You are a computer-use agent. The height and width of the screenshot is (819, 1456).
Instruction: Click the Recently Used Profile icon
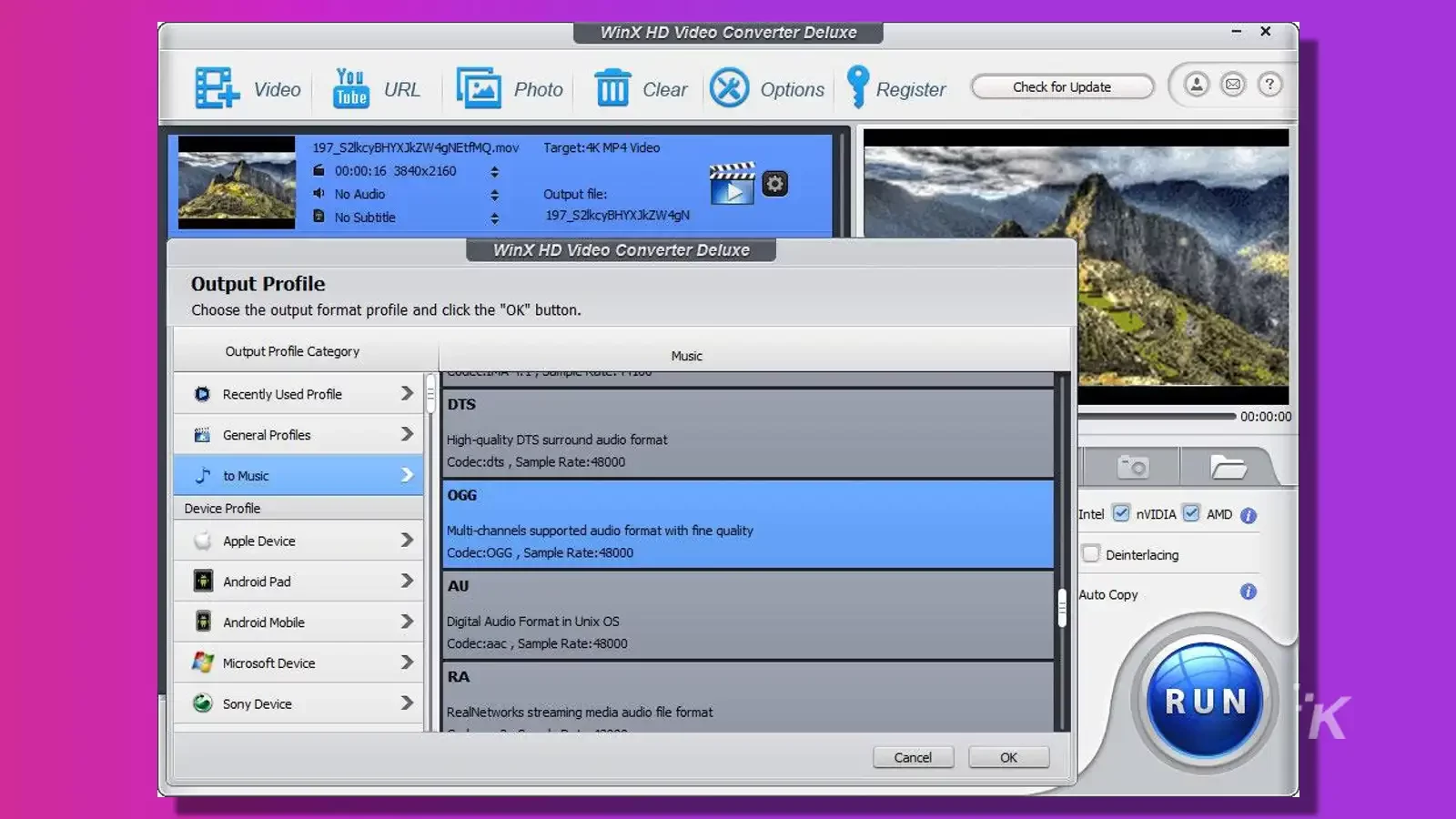coord(202,394)
